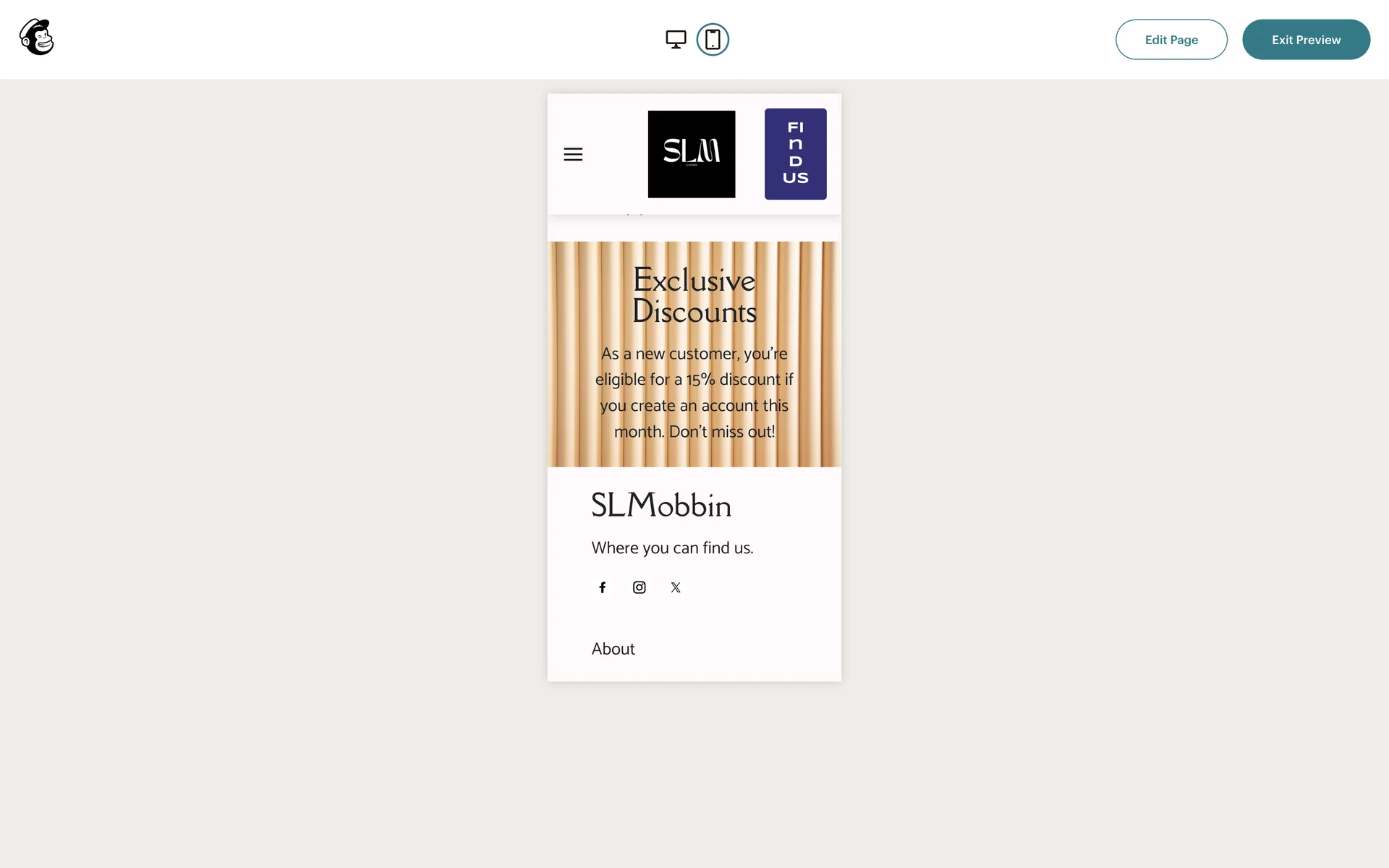Image resolution: width=1389 pixels, height=868 pixels.
Task: Switch to desktop preview mode
Action: tap(676, 40)
